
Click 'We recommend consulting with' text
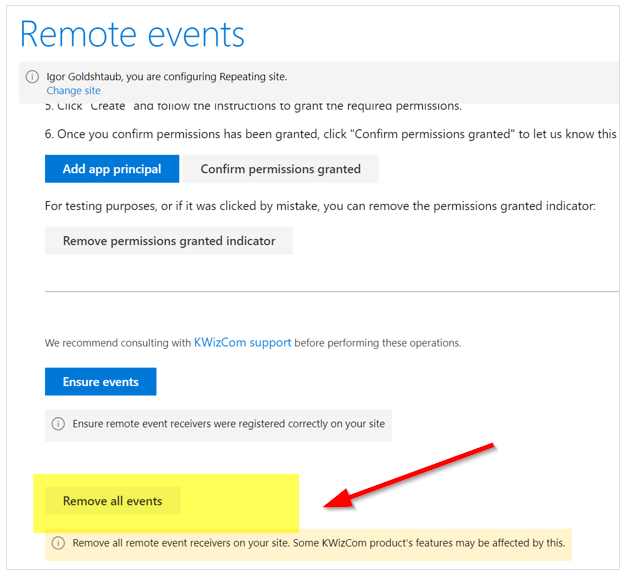point(118,343)
